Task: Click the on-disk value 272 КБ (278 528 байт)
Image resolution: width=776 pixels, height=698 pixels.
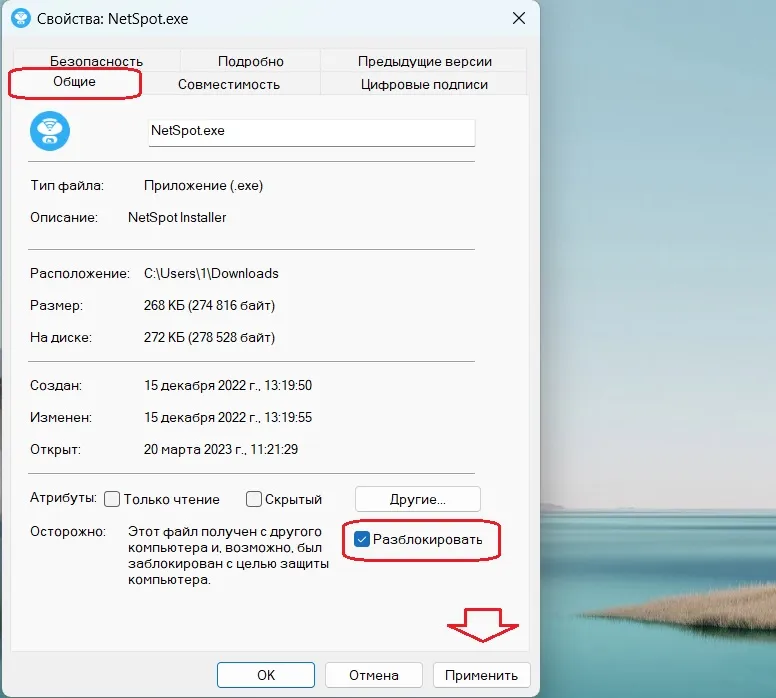Action: (x=209, y=338)
